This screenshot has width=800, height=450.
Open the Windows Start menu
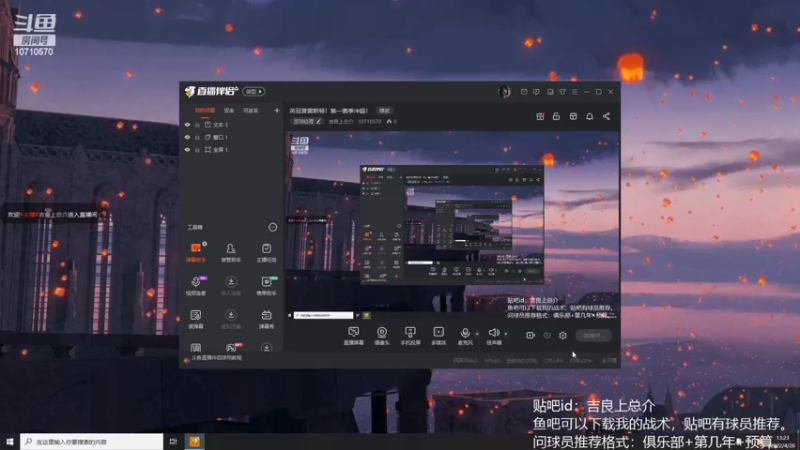click(x=10, y=442)
